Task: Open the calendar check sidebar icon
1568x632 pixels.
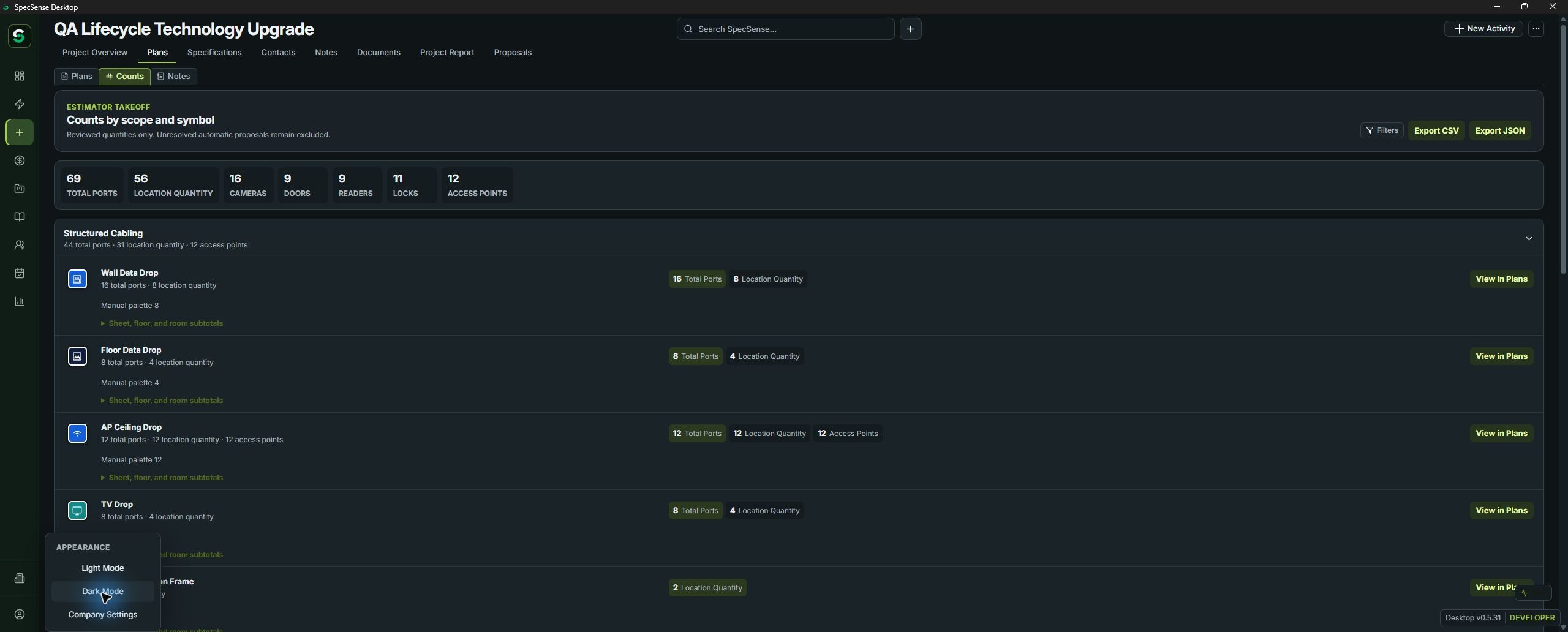Action: click(x=20, y=273)
